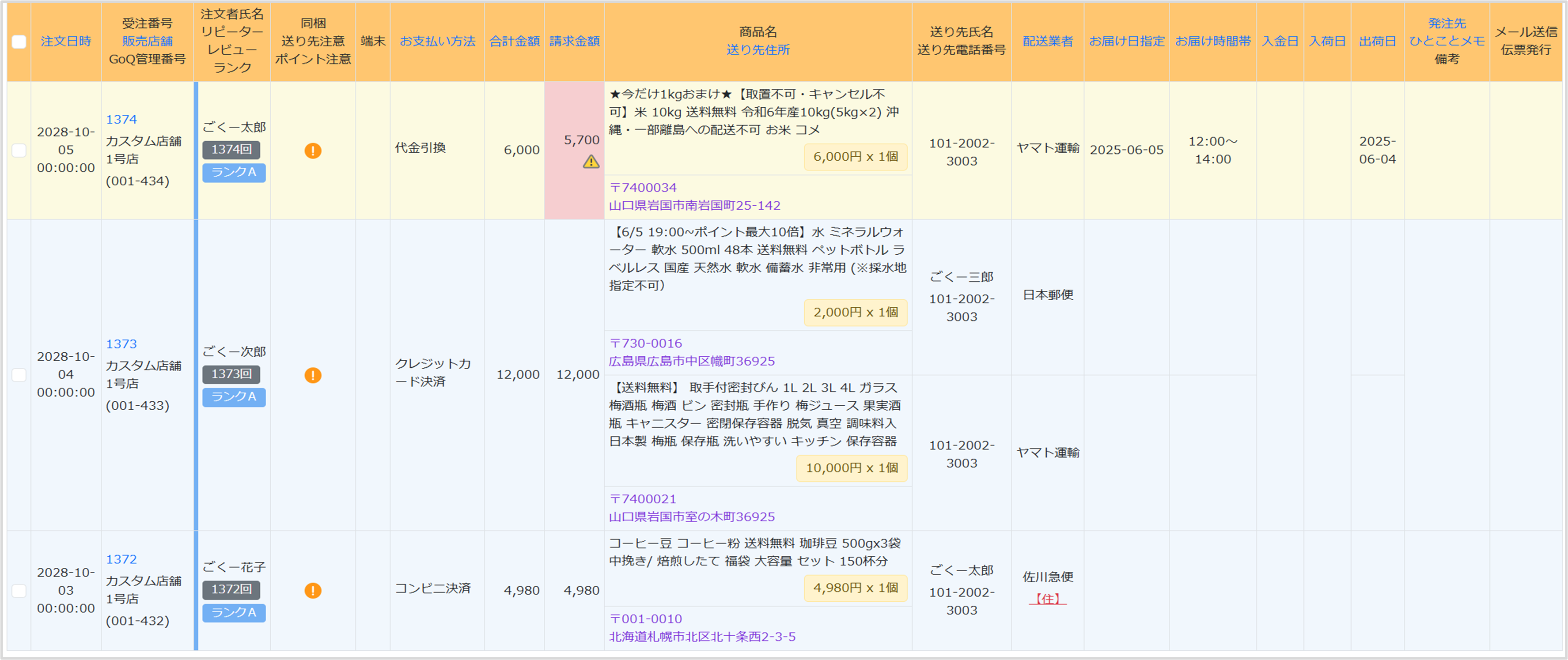1568x660 pixels.
Task: Click the 1374回 repeater badge
Action: 231,150
